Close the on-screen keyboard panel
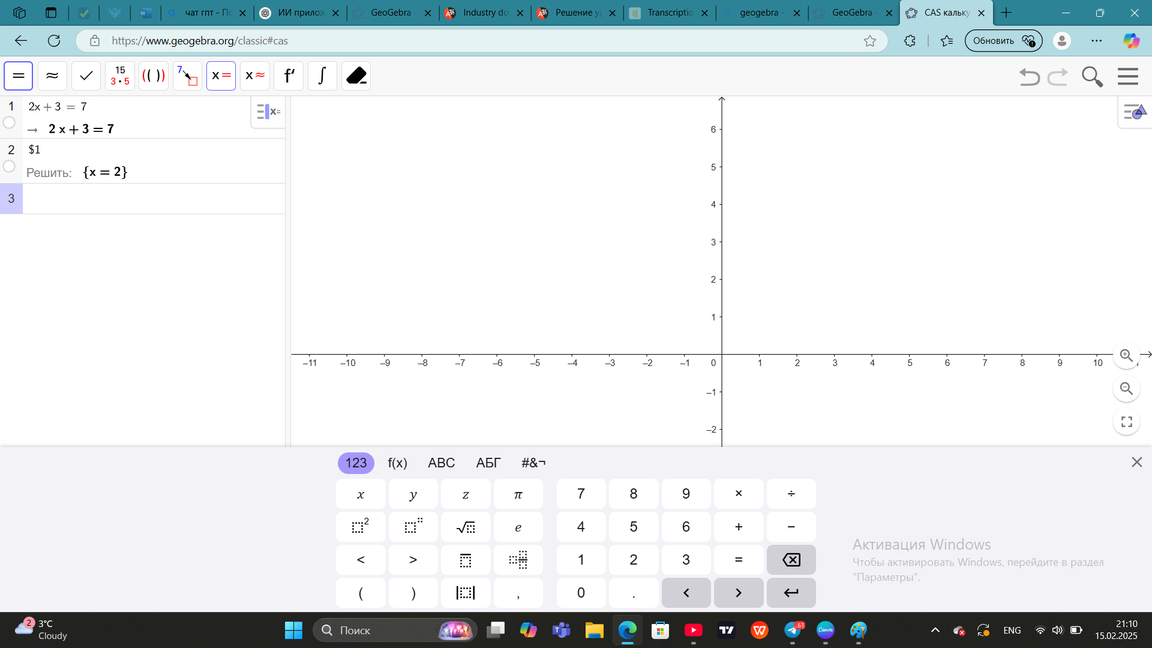Screen dimensions: 1152x648 [1136, 462]
